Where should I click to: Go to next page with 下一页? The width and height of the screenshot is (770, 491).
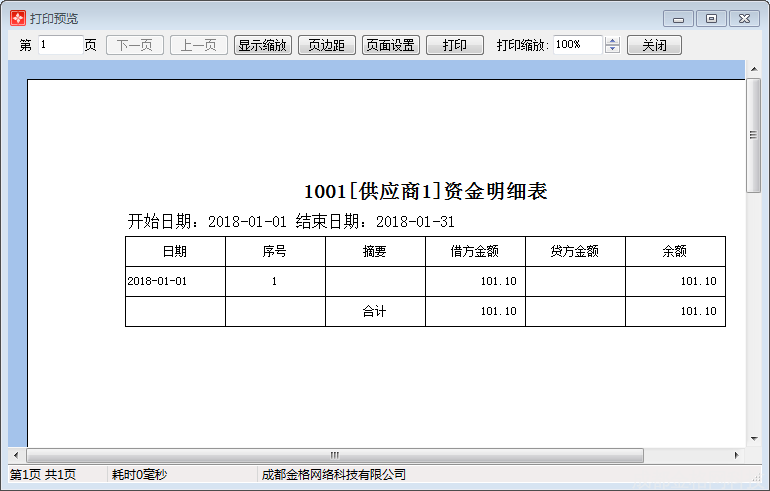[x=135, y=45]
